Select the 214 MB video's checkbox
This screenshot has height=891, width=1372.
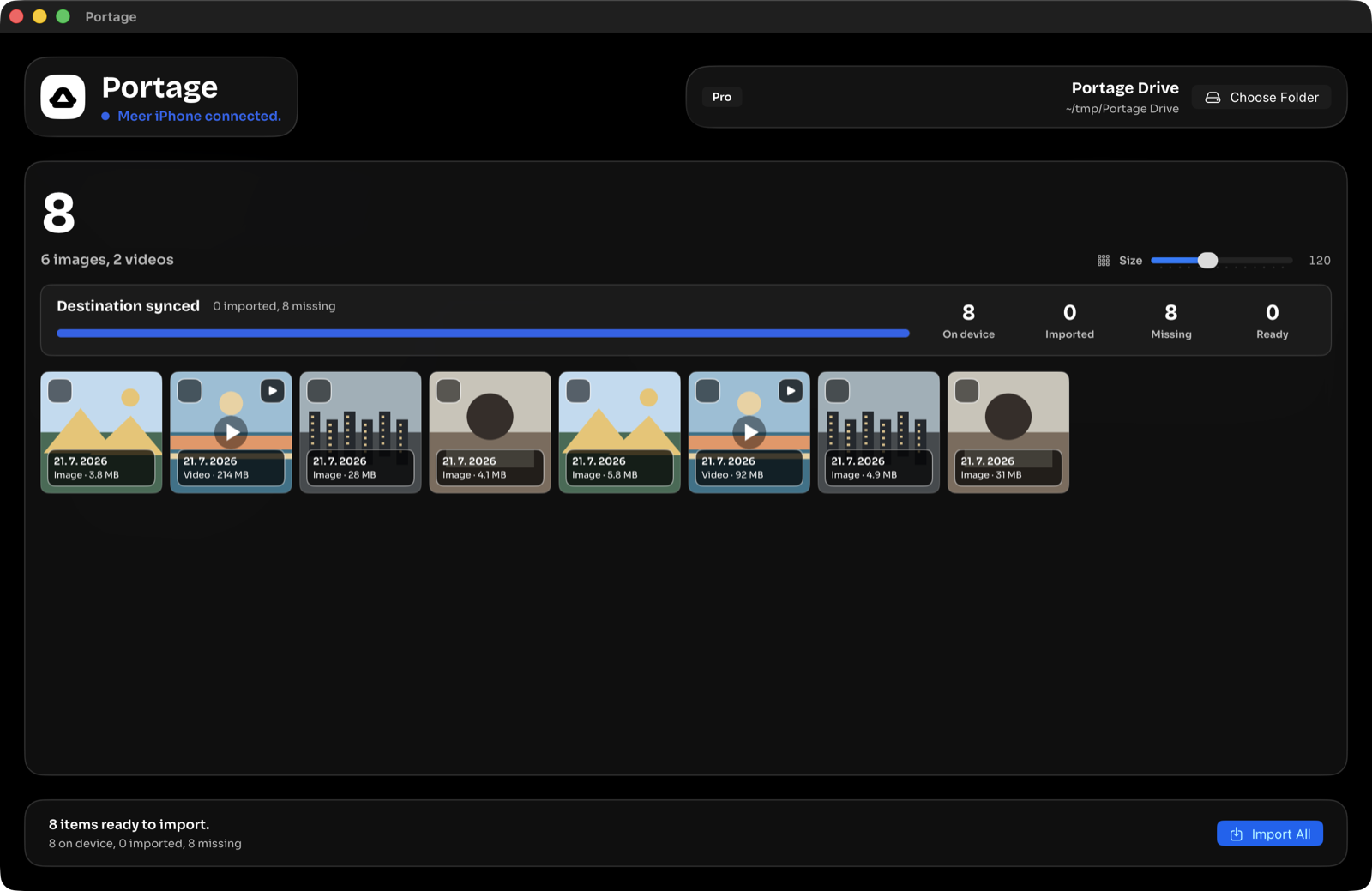(x=190, y=391)
